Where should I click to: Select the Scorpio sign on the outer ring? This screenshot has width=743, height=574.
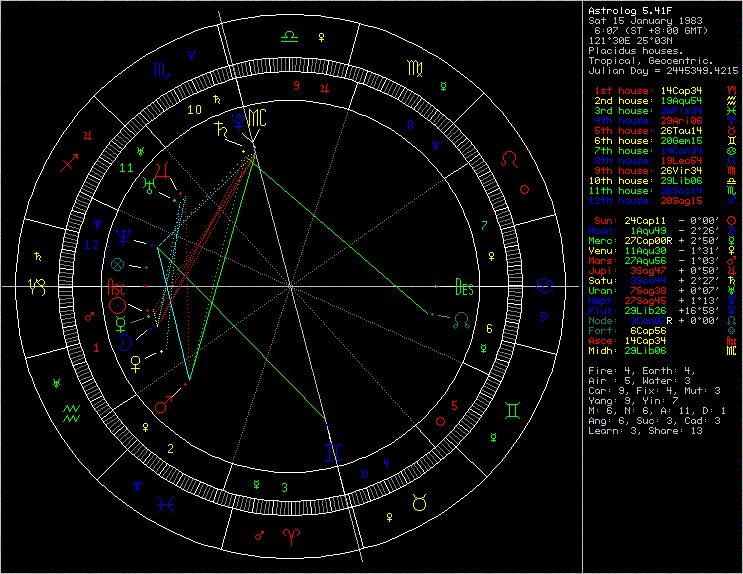160,71
